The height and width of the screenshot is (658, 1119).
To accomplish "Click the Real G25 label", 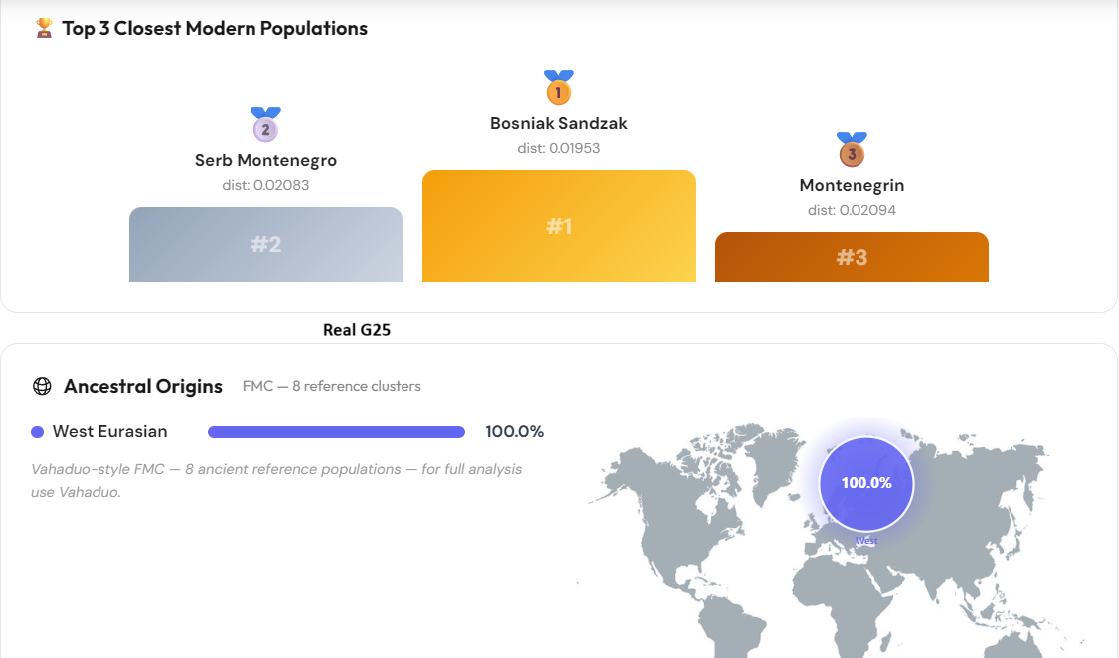I will click(357, 330).
